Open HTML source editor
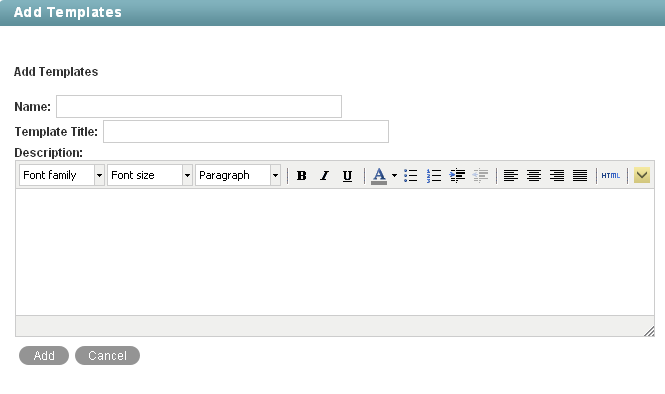665x394 pixels. click(611, 175)
